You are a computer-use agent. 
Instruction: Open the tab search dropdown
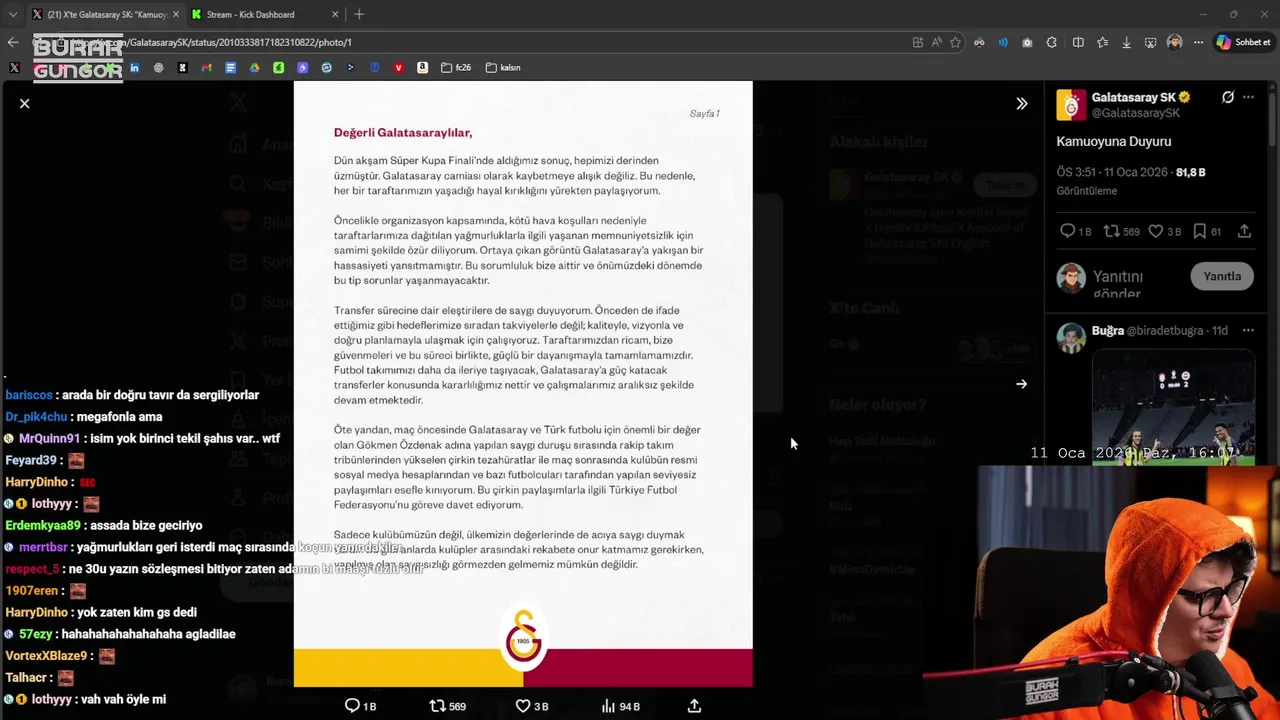[12, 14]
